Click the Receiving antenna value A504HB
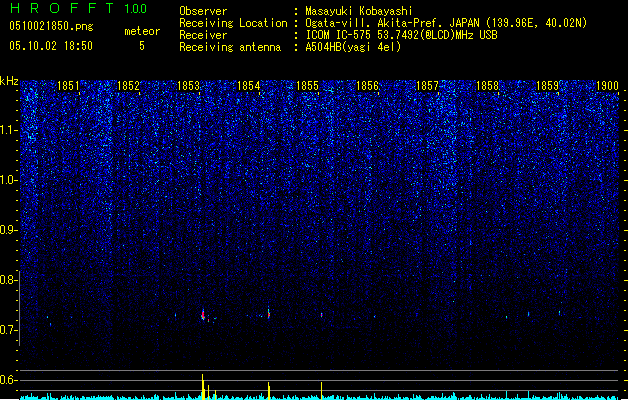This screenshot has width=629, height=400. click(324, 47)
